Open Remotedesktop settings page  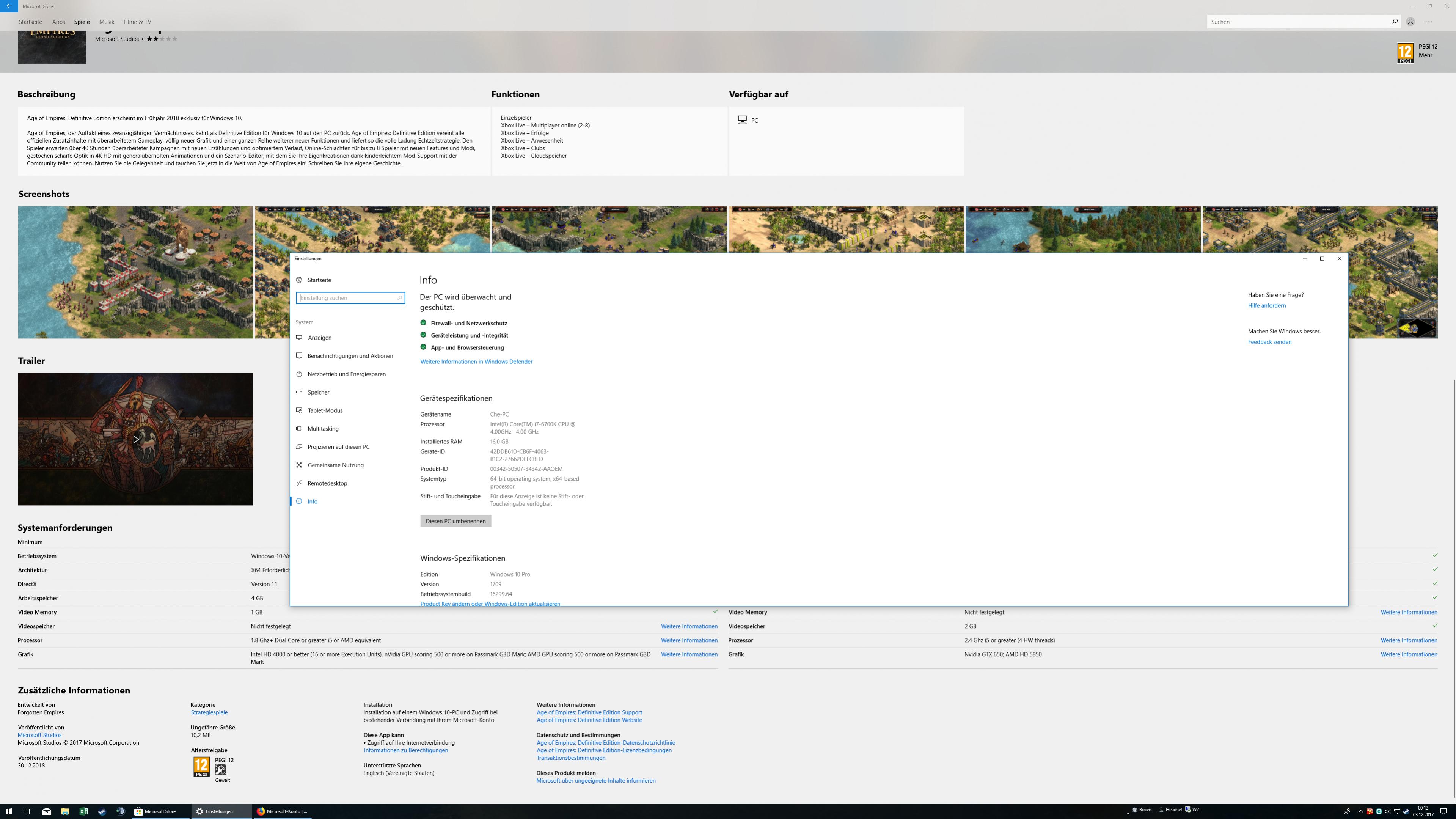327,483
